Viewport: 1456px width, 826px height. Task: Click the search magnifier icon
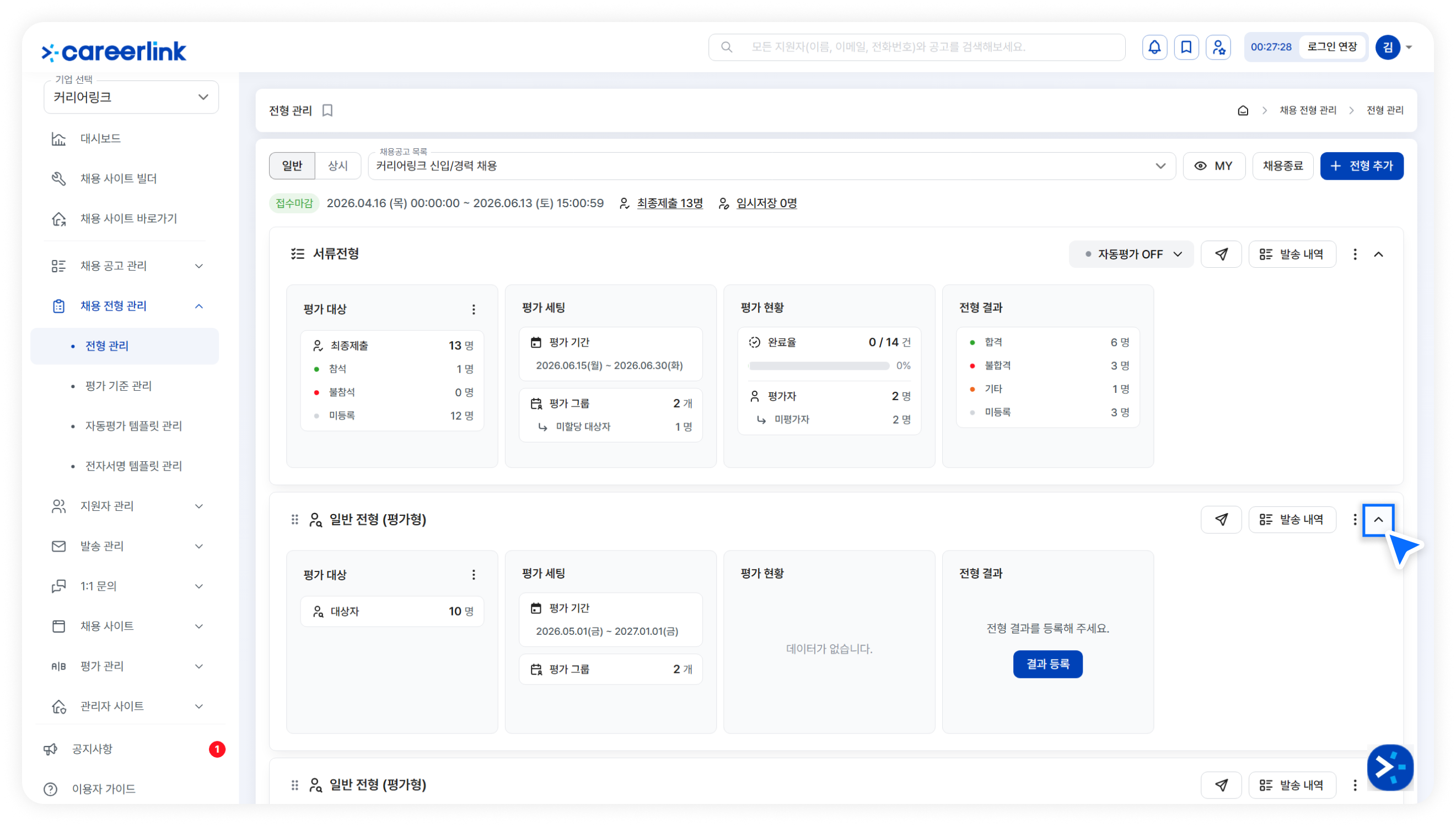726,47
